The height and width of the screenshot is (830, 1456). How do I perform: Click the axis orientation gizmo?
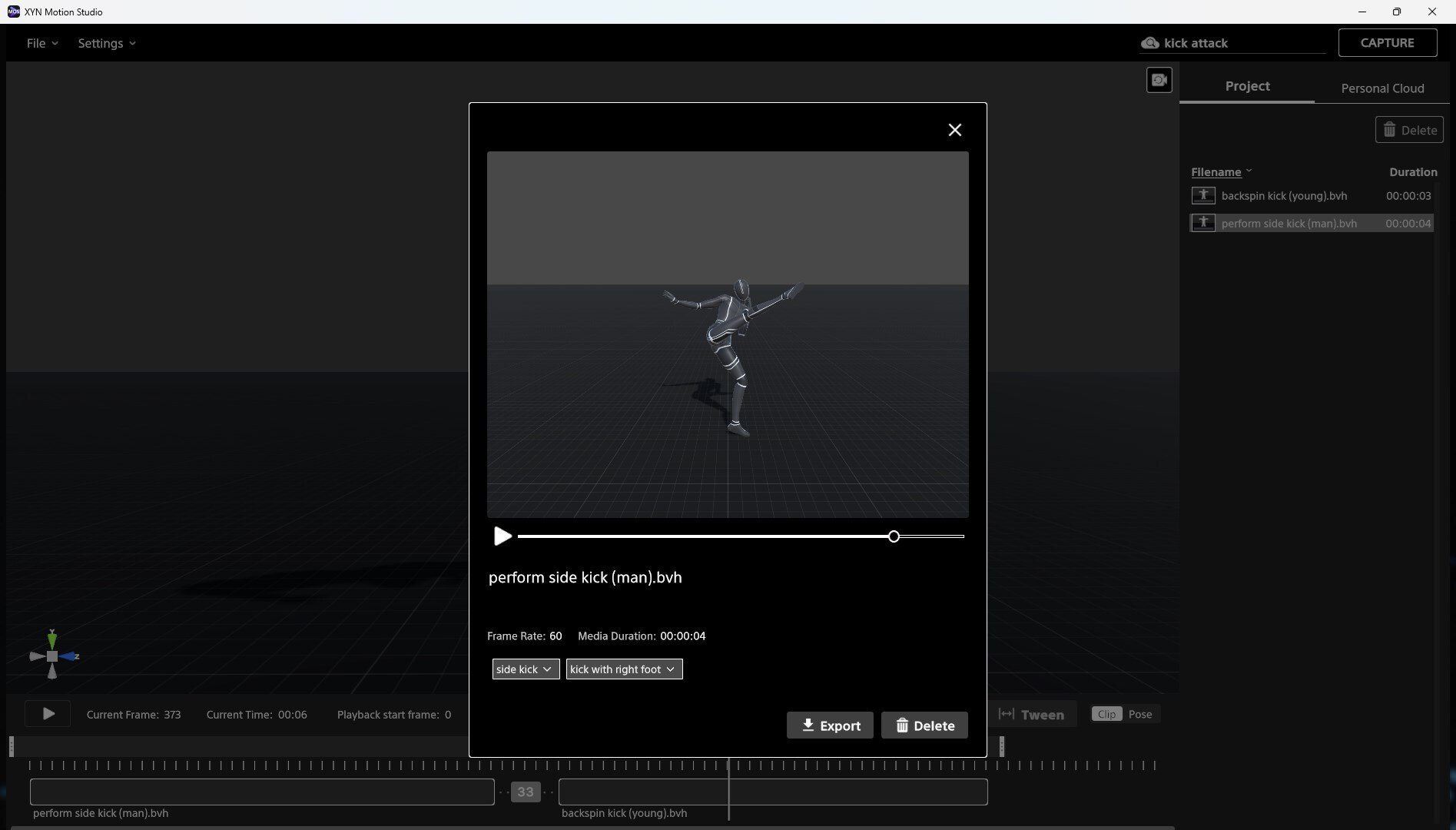52,656
